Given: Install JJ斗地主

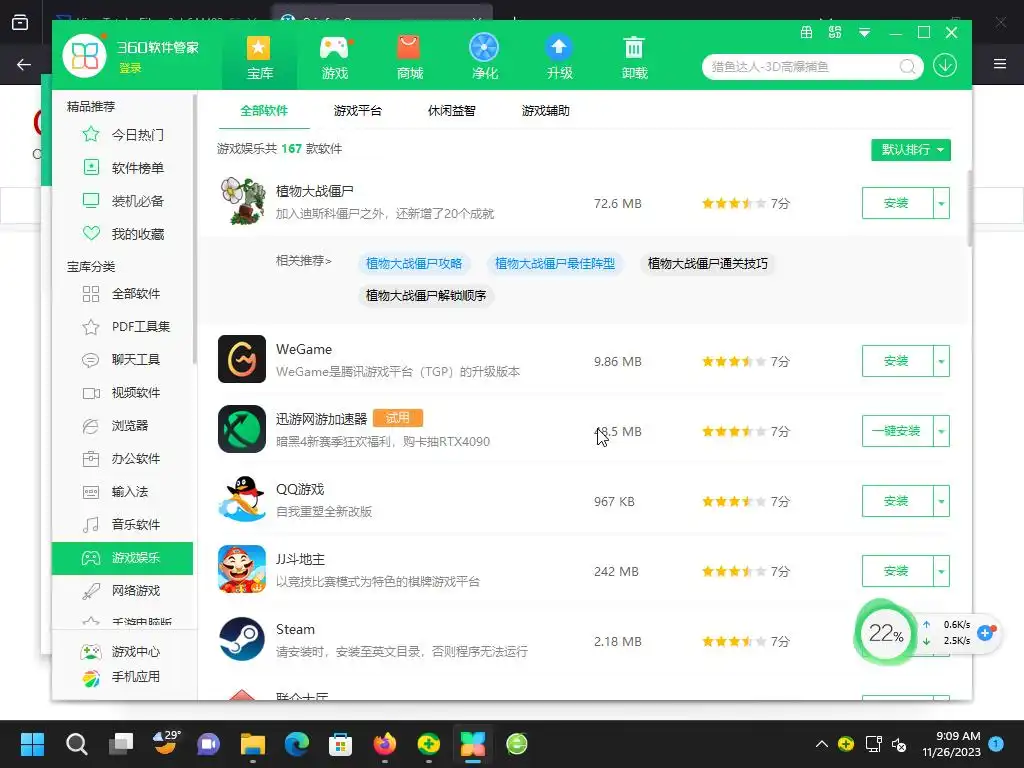Looking at the screenshot, I should point(897,571).
